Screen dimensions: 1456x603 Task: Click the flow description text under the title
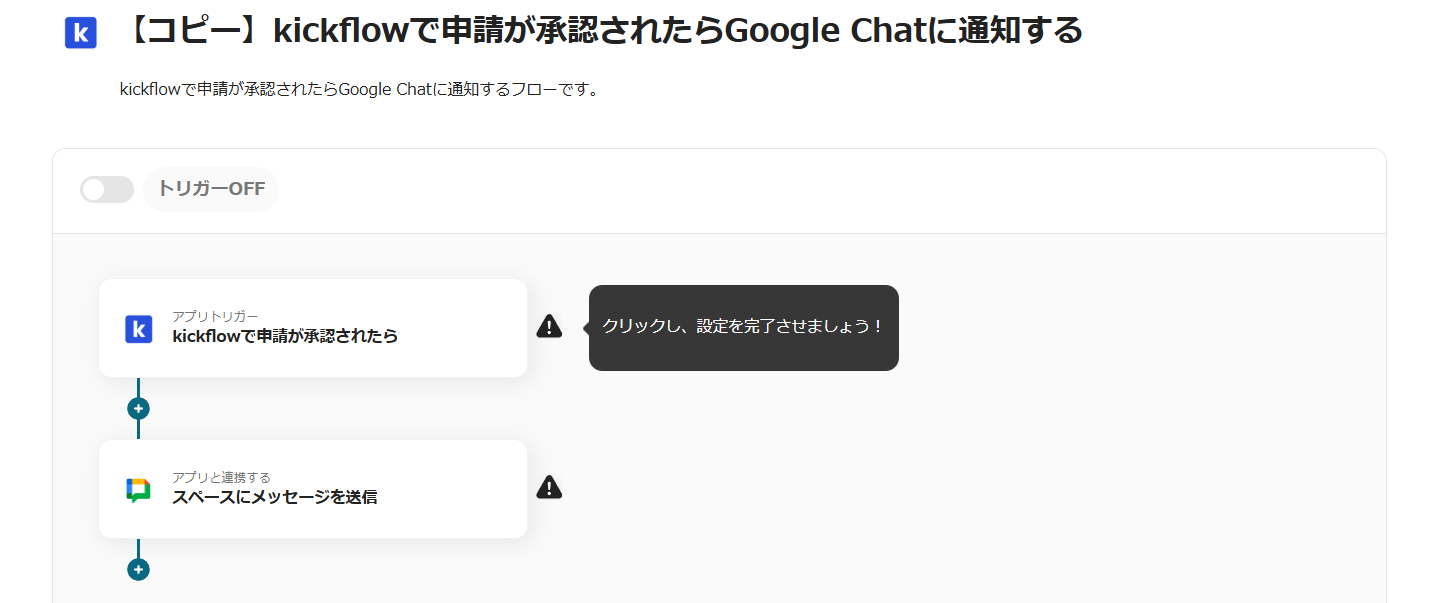359,89
